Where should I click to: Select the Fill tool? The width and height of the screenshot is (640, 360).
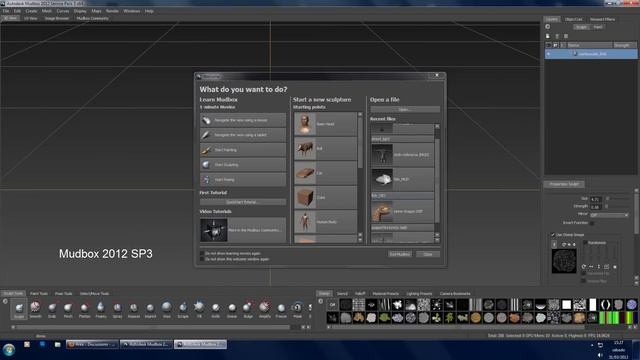click(x=199, y=309)
